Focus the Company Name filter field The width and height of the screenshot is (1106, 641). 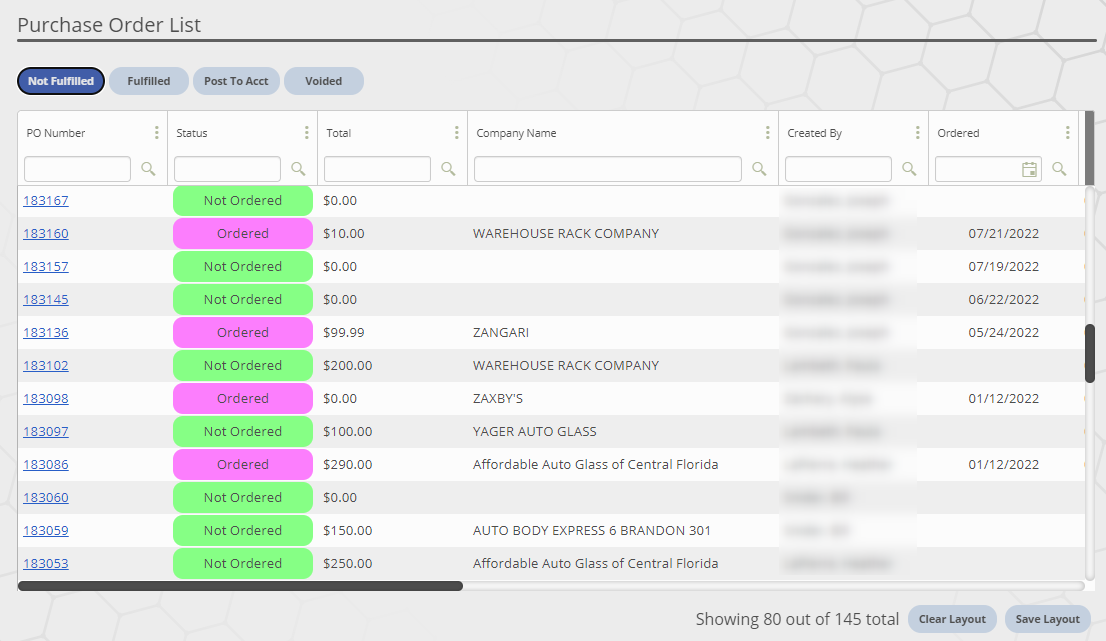click(608, 169)
